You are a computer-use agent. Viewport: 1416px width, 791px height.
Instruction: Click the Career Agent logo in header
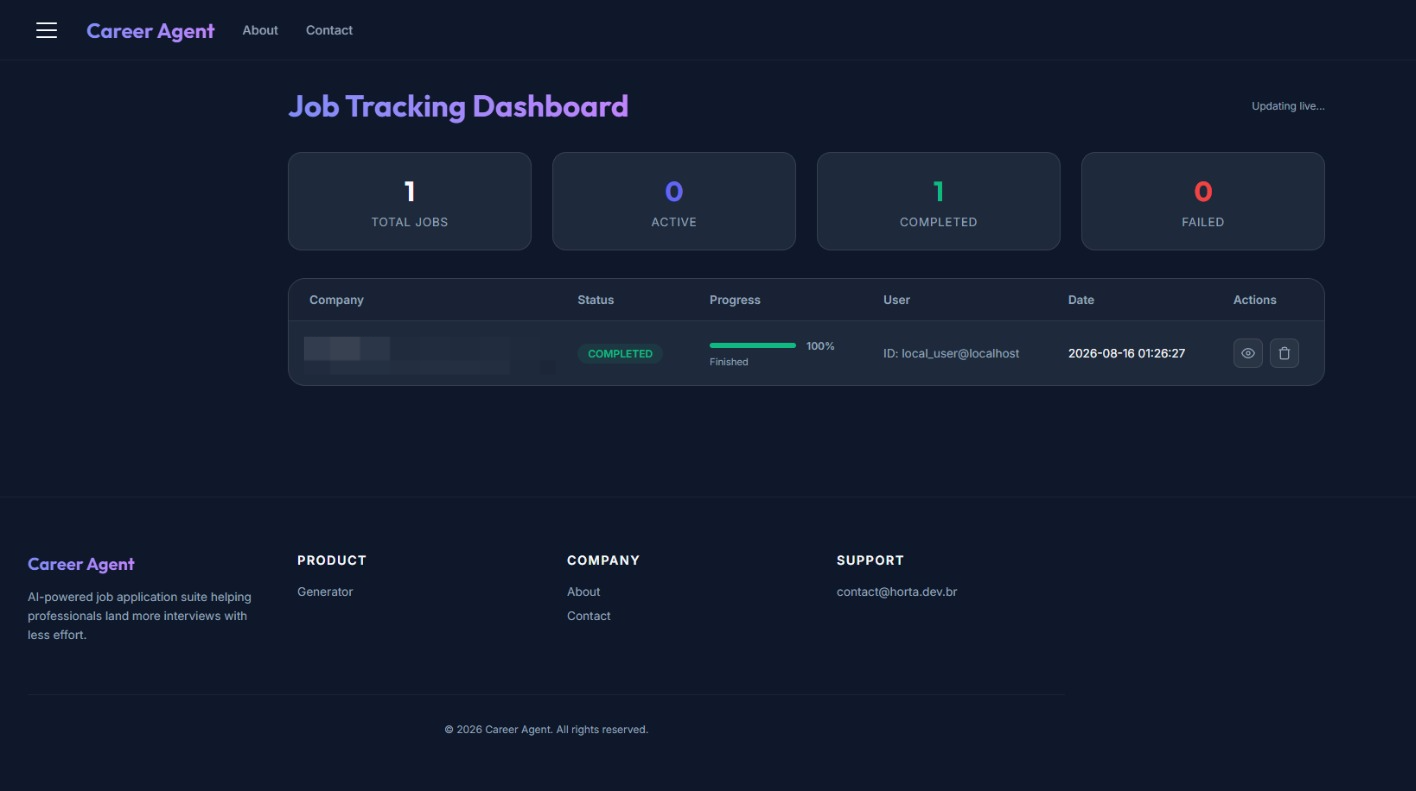(150, 31)
